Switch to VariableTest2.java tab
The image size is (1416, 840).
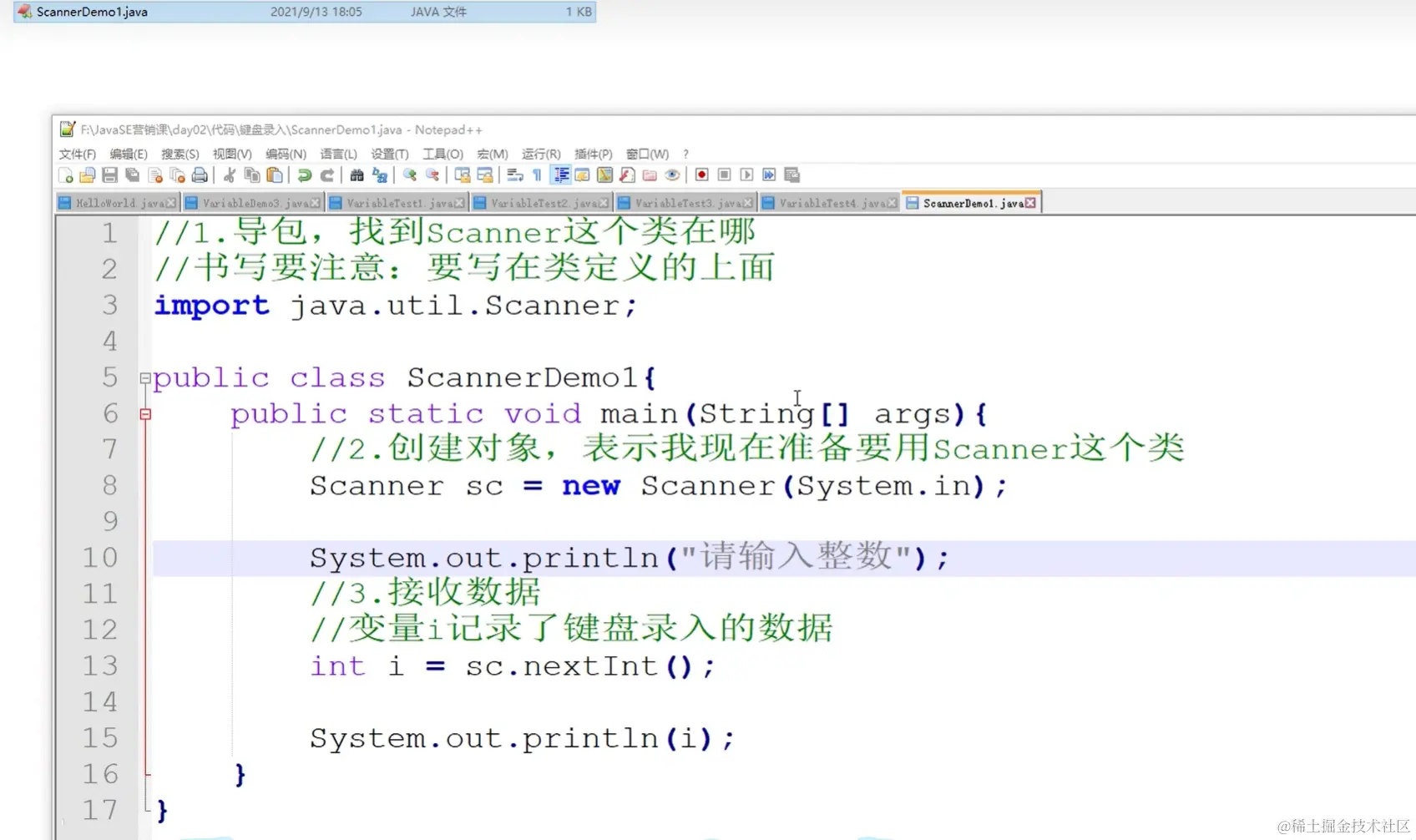pyautogui.click(x=543, y=203)
